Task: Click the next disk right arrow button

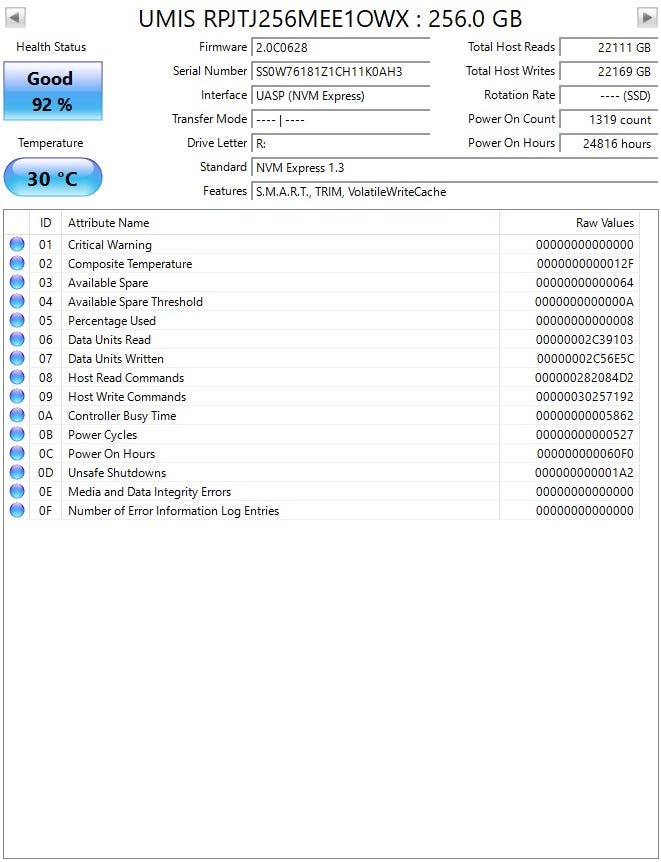Action: click(x=646, y=17)
